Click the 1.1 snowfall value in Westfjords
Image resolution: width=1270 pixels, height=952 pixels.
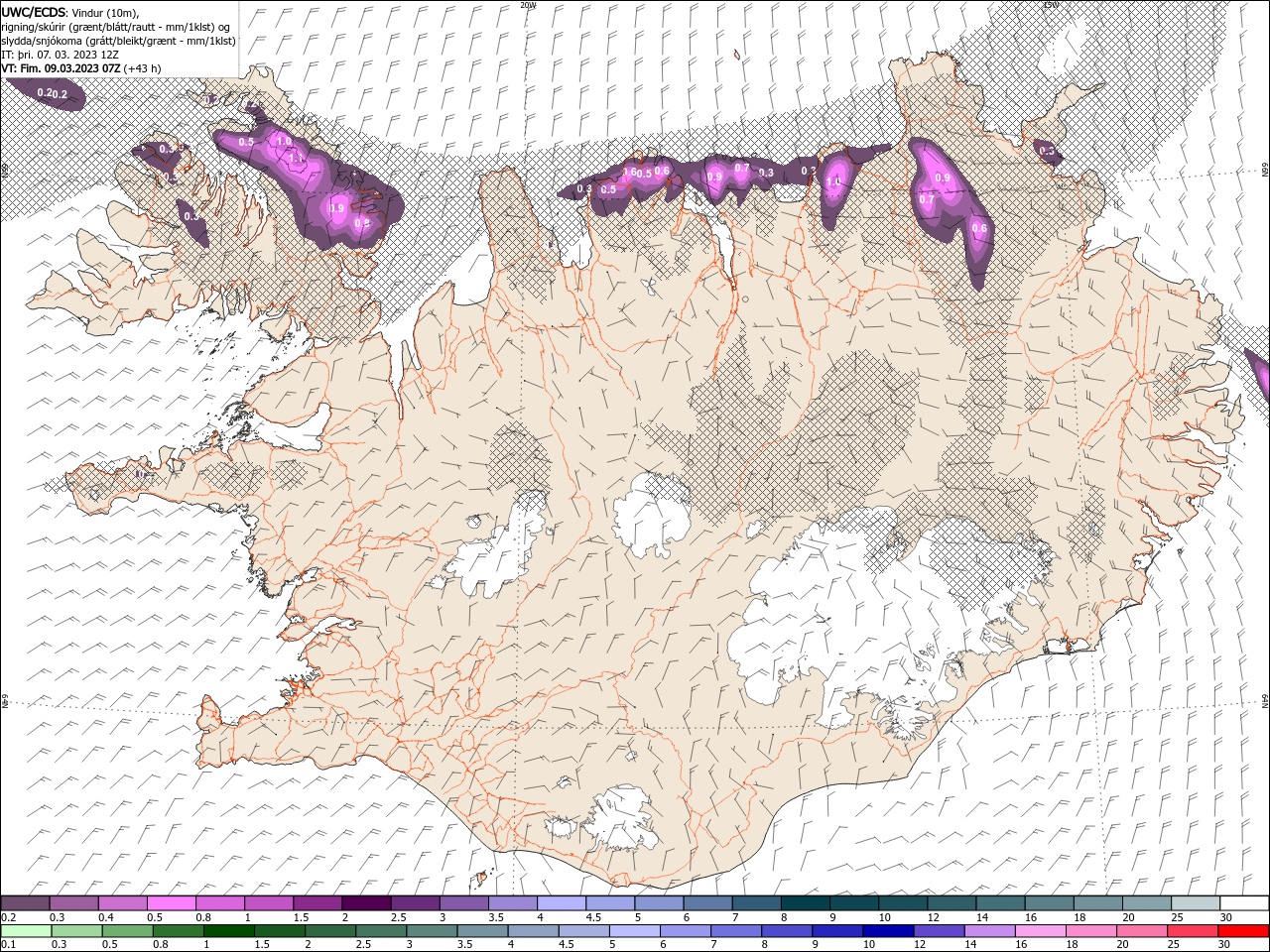click(x=296, y=158)
